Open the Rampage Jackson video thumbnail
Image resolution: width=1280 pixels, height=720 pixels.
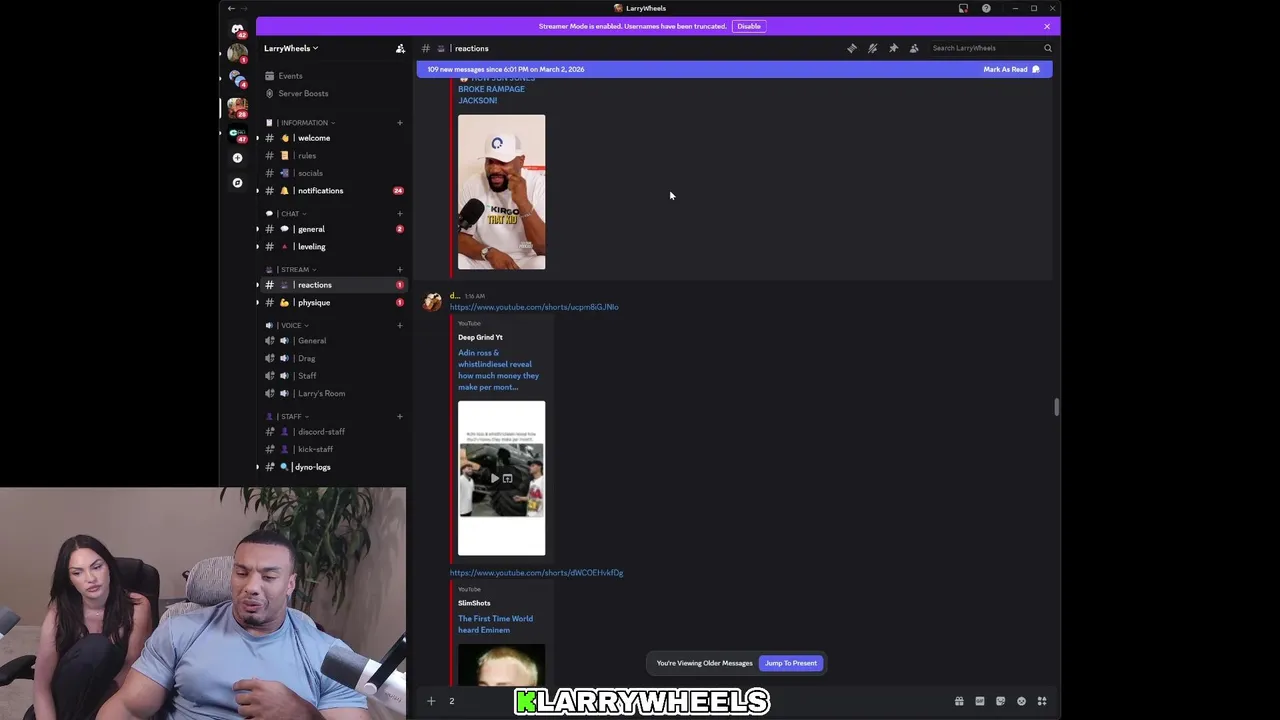point(501,192)
